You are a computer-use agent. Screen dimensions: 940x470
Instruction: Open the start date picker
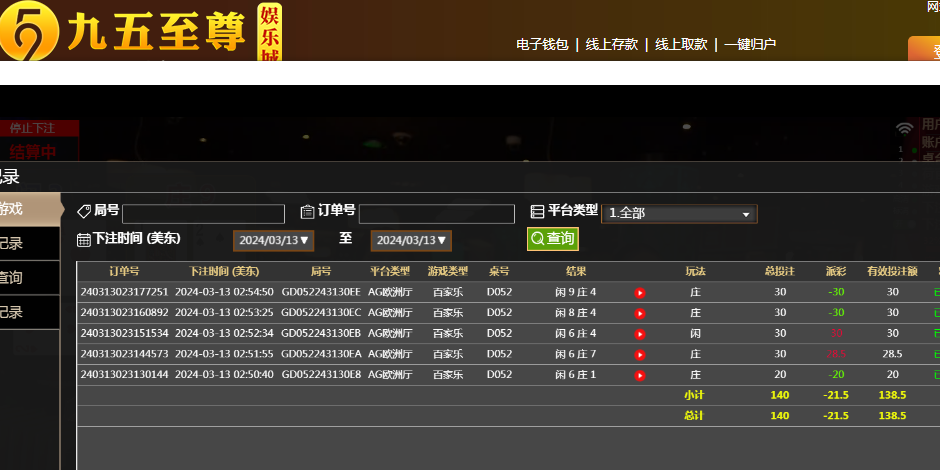(274, 241)
